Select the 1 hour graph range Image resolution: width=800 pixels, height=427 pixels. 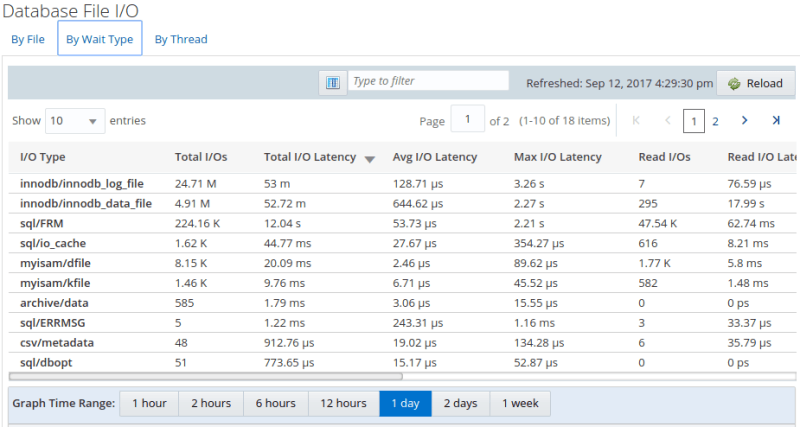pyautogui.click(x=149, y=403)
